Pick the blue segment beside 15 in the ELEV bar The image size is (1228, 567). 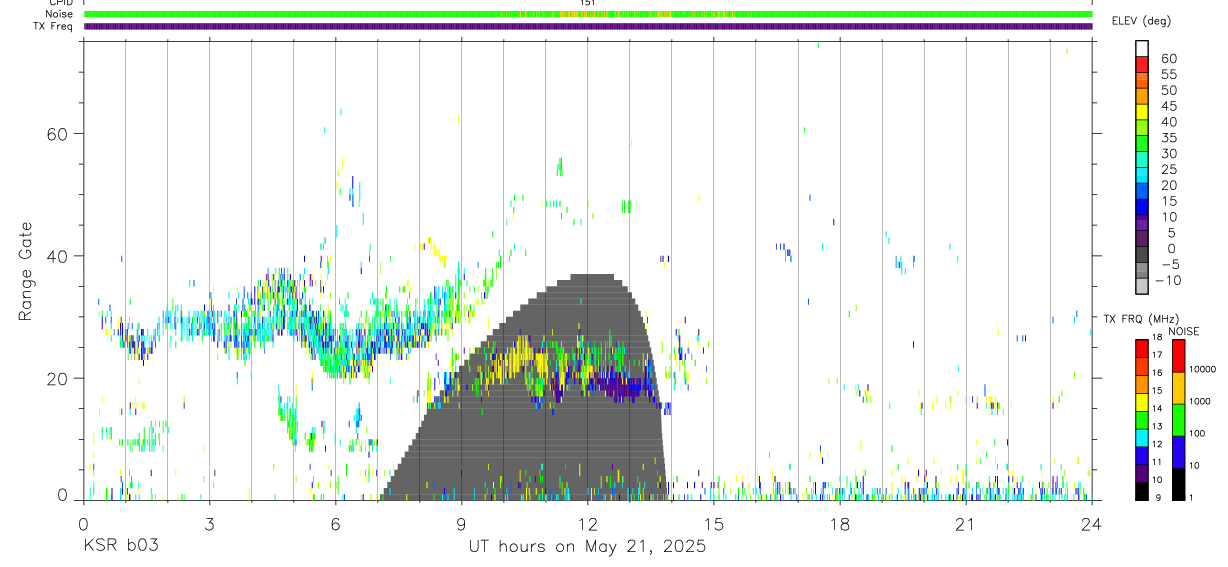[x=1143, y=205]
